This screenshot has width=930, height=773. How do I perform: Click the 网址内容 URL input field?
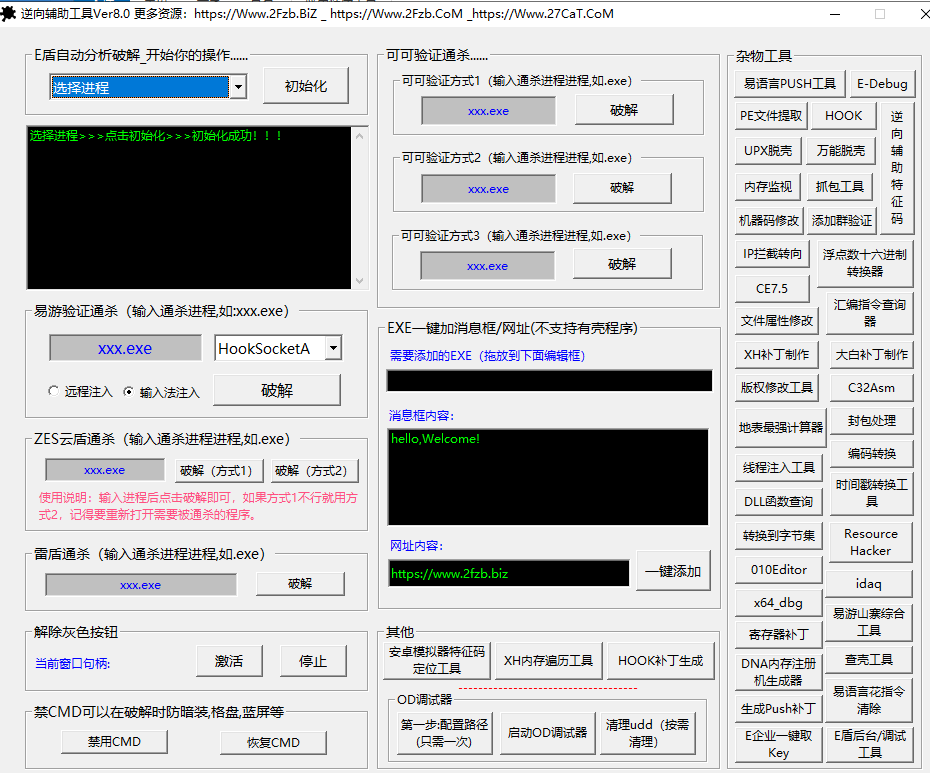[x=508, y=573]
